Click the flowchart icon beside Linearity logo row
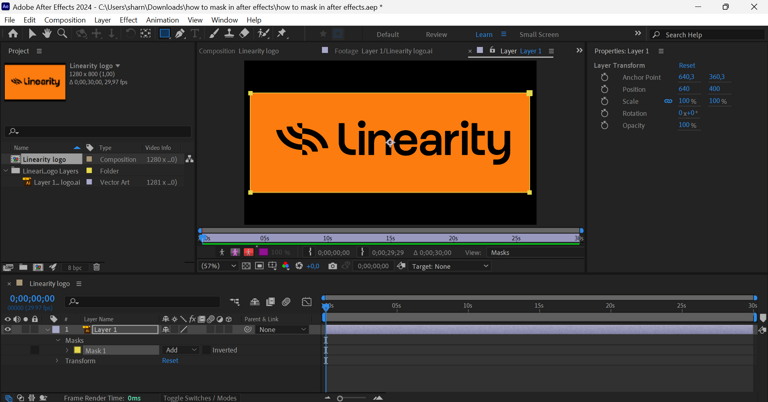 pos(189,159)
